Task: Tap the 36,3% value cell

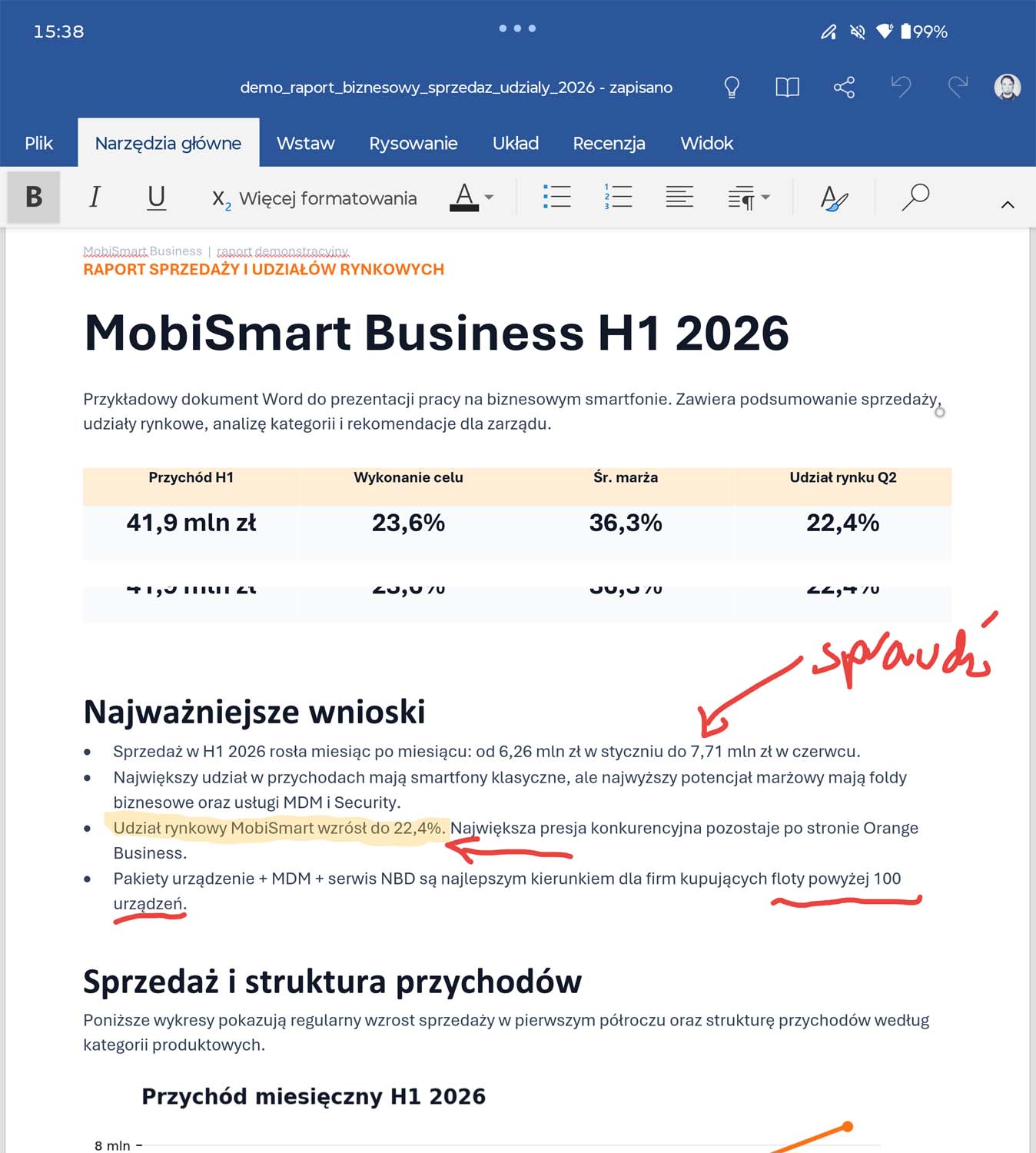Action: (626, 523)
